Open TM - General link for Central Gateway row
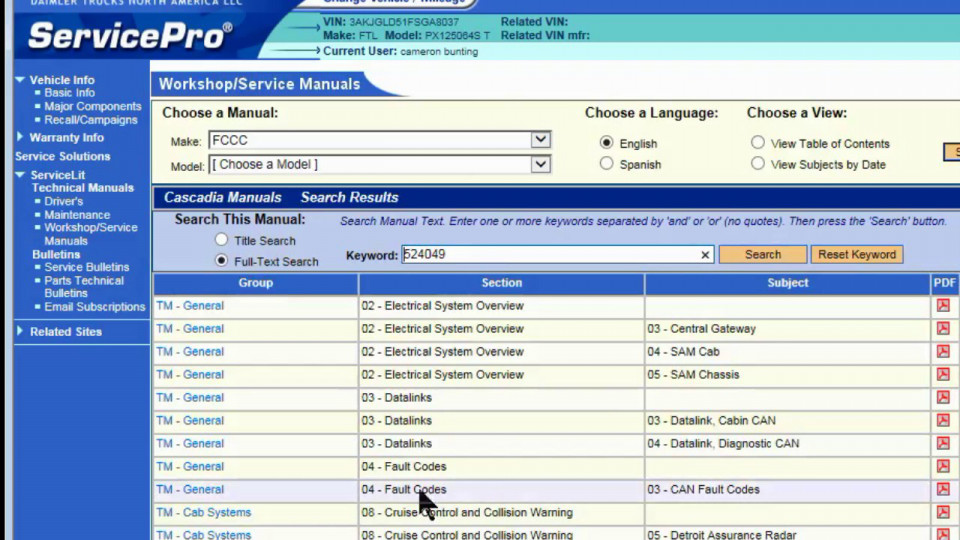This screenshot has width=960, height=540. coord(190,328)
